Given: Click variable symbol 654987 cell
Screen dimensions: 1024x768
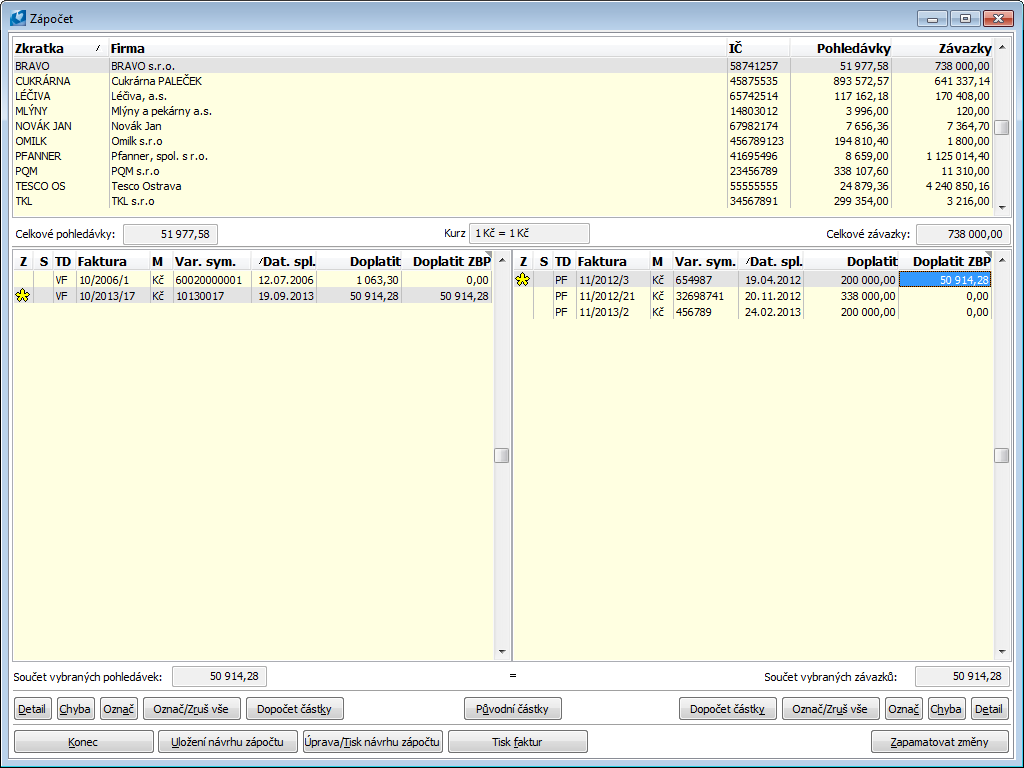Looking at the screenshot, I should [705, 280].
